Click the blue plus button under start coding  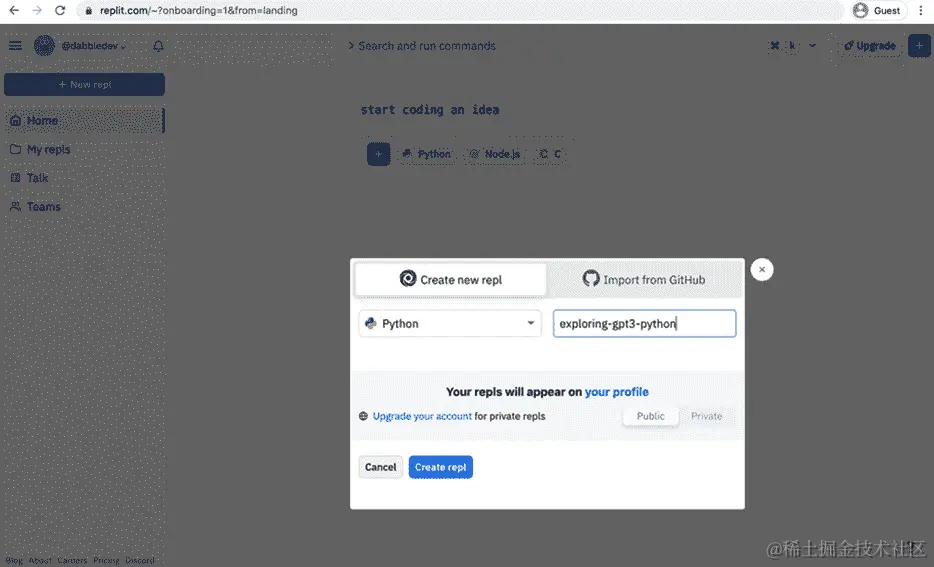point(378,154)
